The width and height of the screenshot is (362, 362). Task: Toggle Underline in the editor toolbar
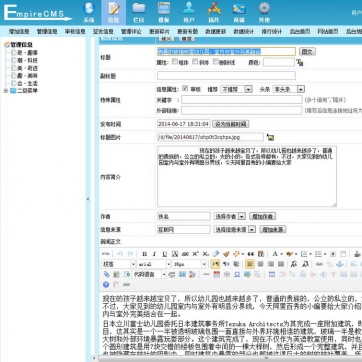coord(165,254)
